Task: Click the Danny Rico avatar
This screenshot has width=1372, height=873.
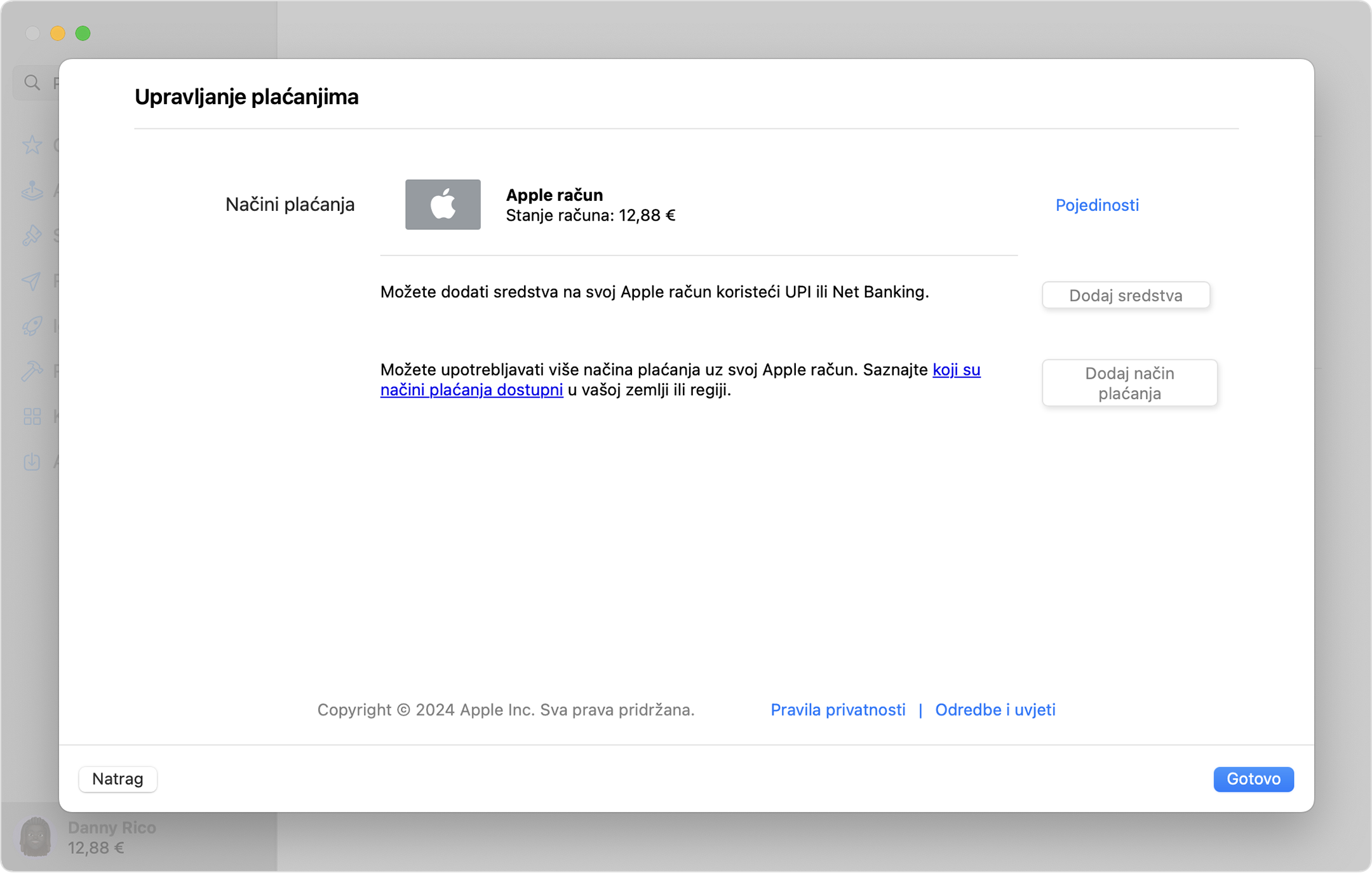Action: tap(35, 837)
